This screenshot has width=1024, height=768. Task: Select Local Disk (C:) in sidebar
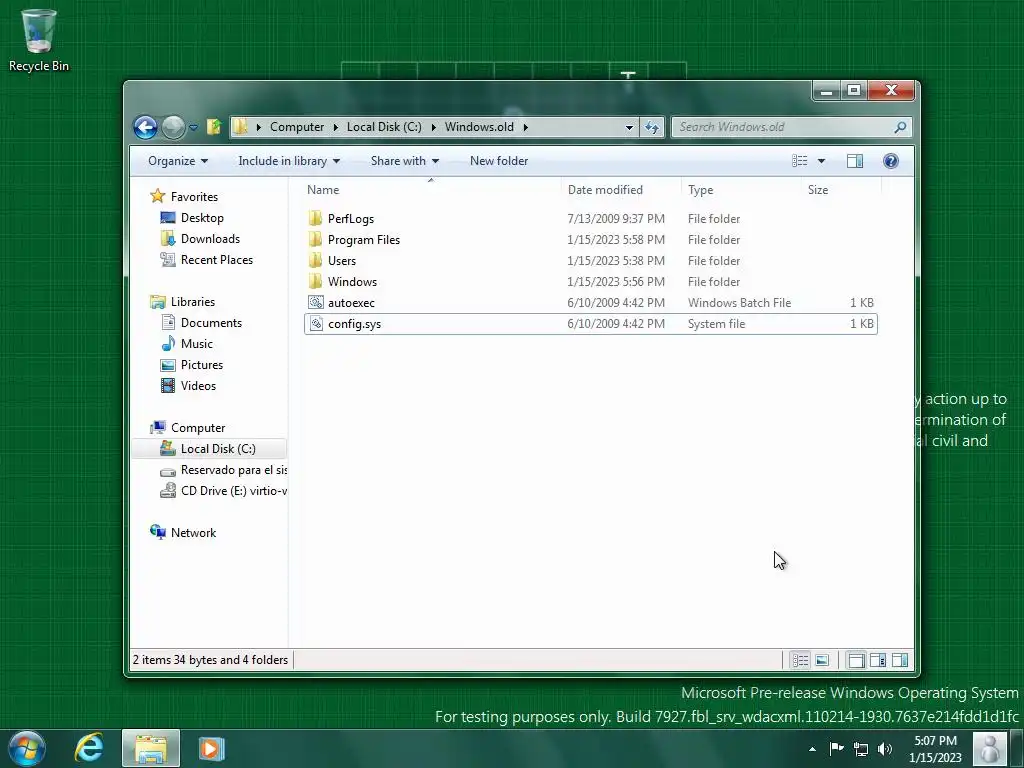click(209, 449)
